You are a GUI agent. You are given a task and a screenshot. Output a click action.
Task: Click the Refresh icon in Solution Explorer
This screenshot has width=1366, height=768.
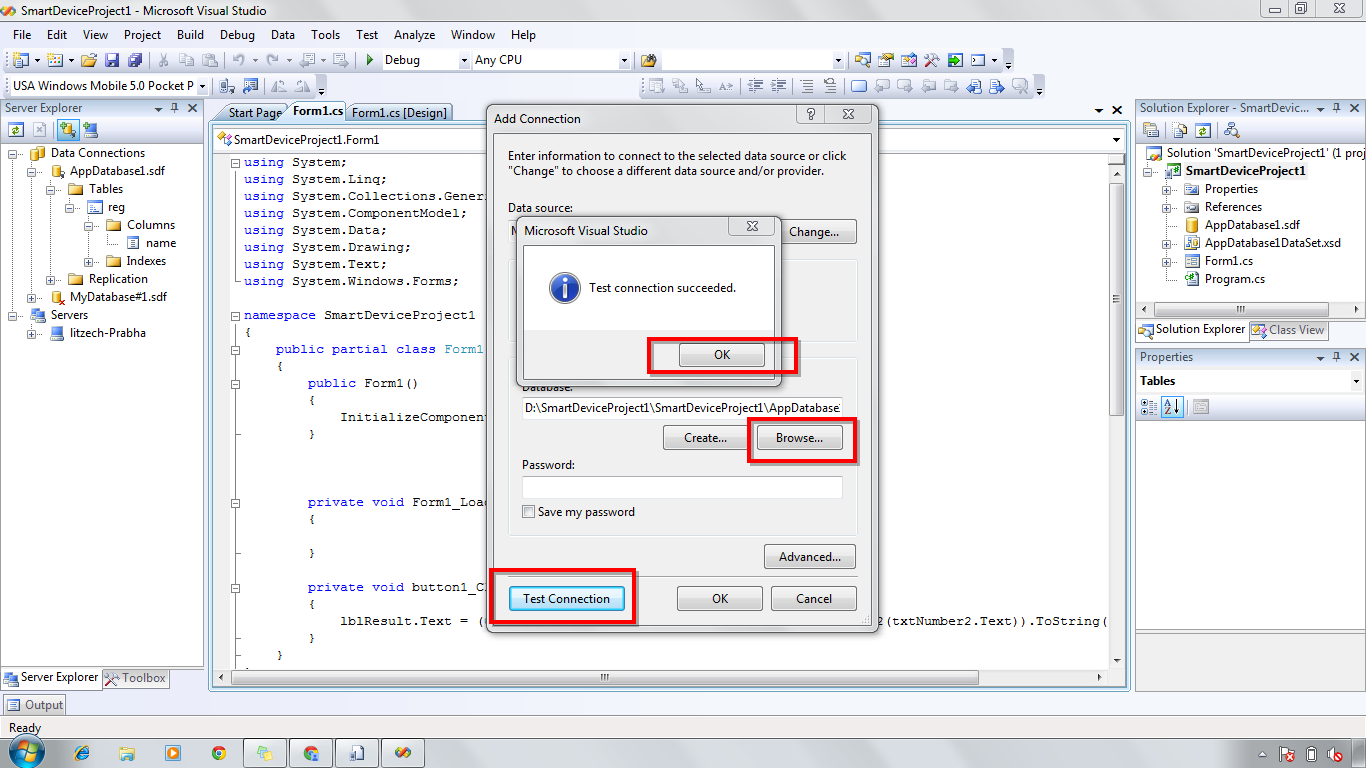[1202, 131]
